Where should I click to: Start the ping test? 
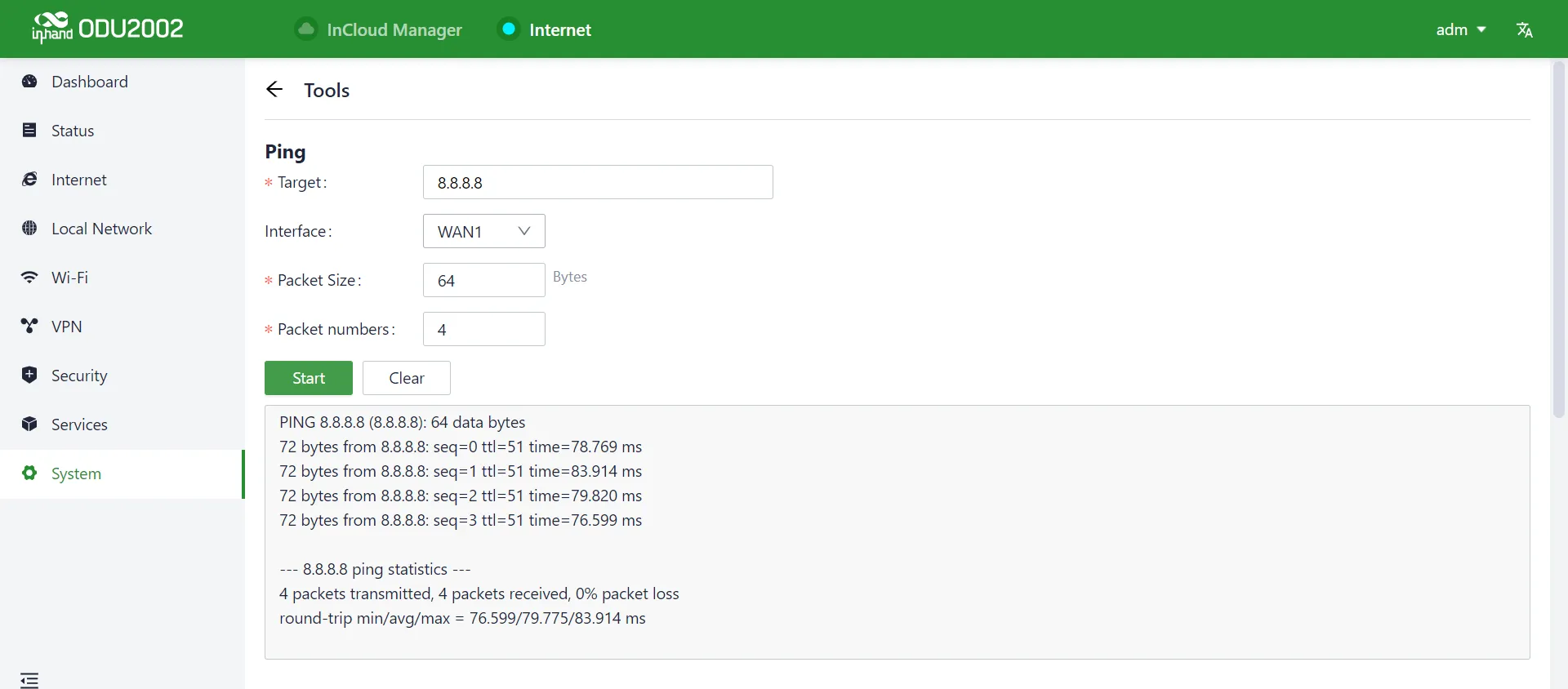309,378
